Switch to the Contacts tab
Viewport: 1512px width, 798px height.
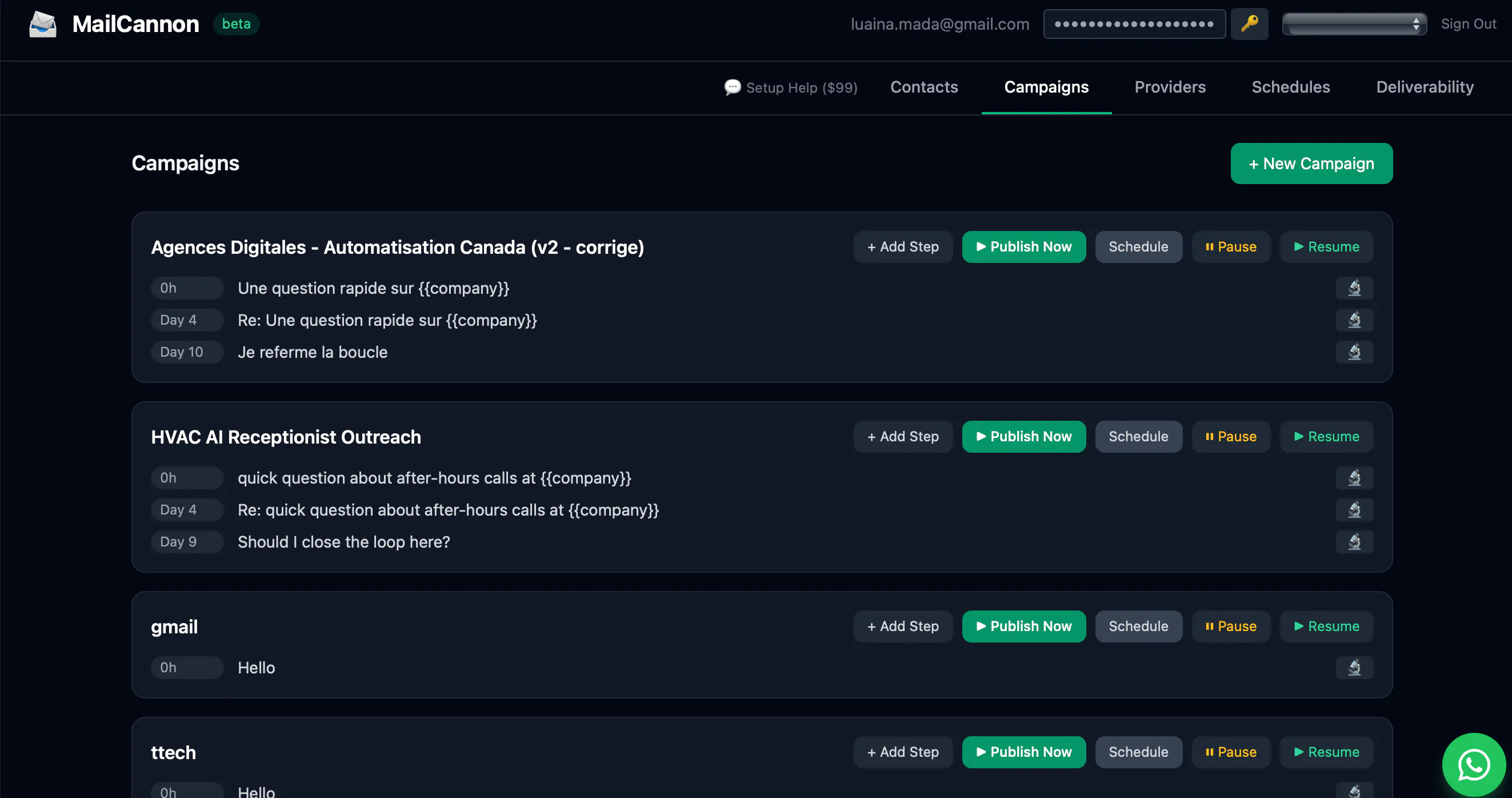pos(924,87)
